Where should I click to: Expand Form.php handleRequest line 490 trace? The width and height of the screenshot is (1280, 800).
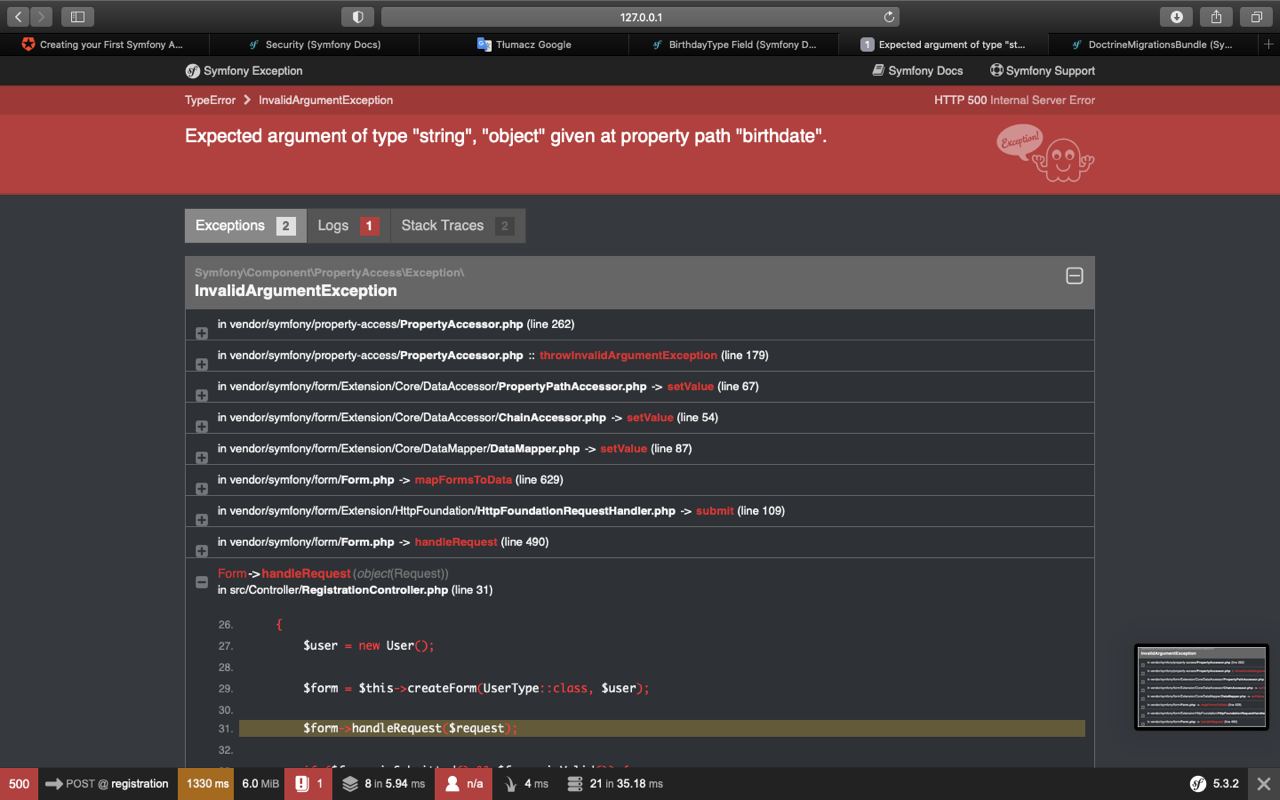[x=201, y=550]
